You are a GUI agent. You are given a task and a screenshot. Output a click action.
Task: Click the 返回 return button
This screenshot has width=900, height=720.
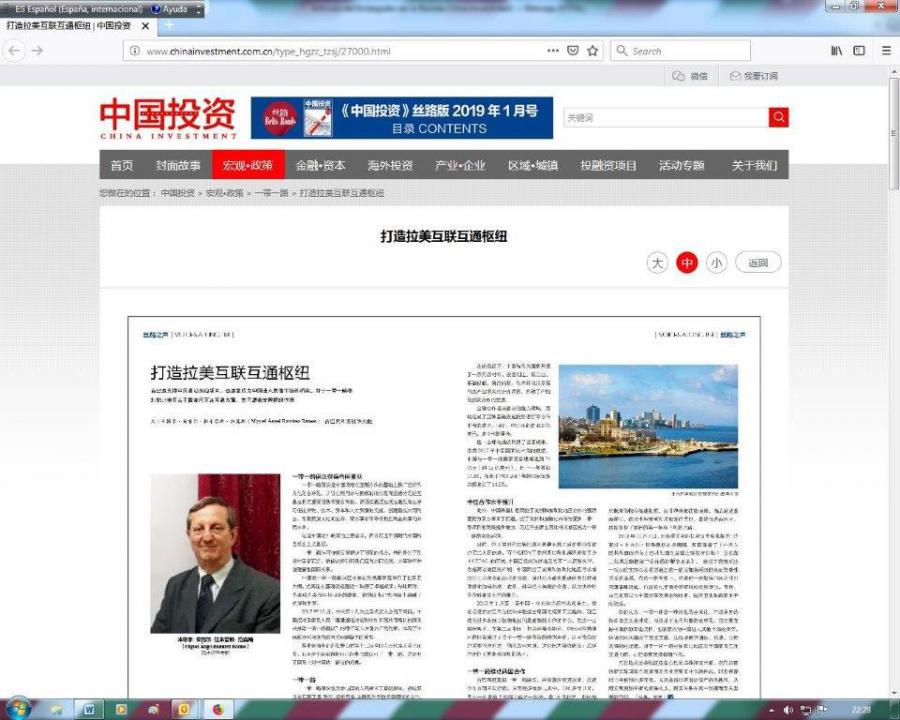pyautogui.click(x=757, y=262)
